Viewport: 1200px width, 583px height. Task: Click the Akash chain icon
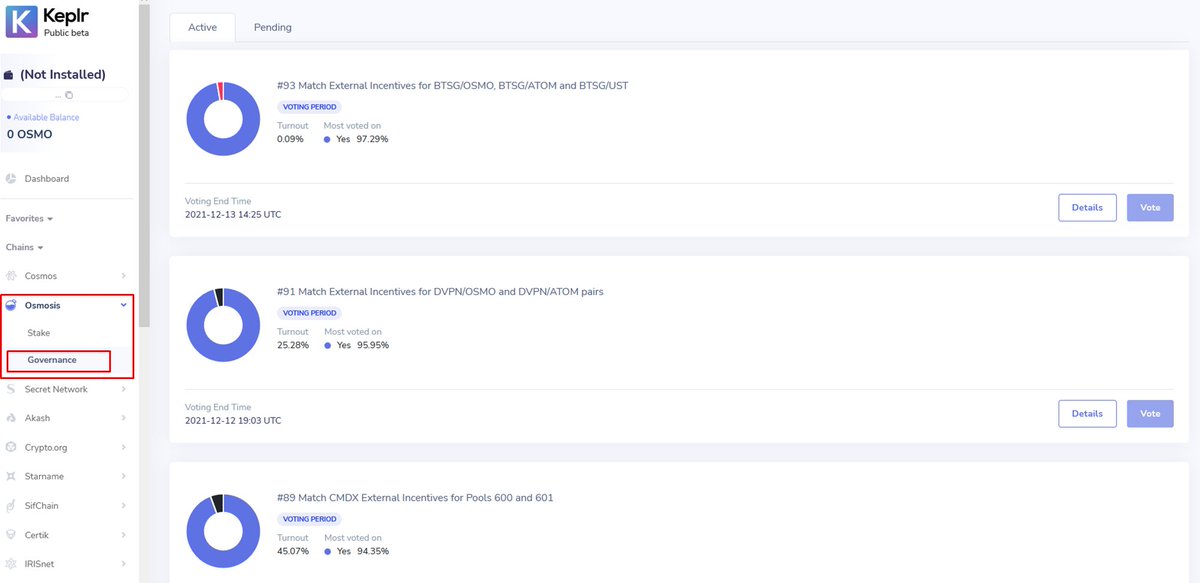click(11, 418)
